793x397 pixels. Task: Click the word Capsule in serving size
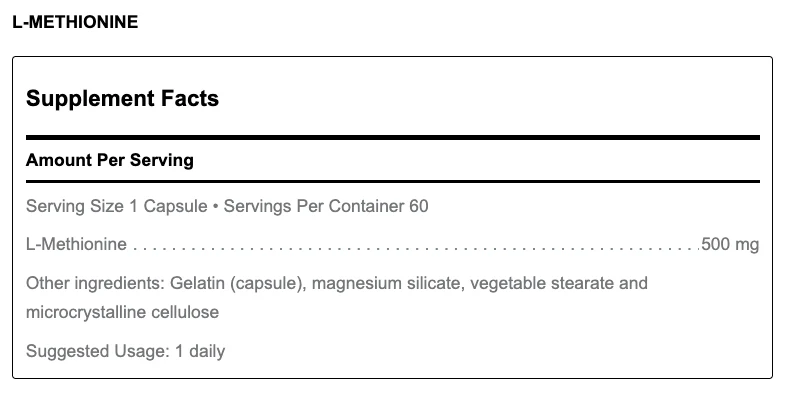[175, 206]
